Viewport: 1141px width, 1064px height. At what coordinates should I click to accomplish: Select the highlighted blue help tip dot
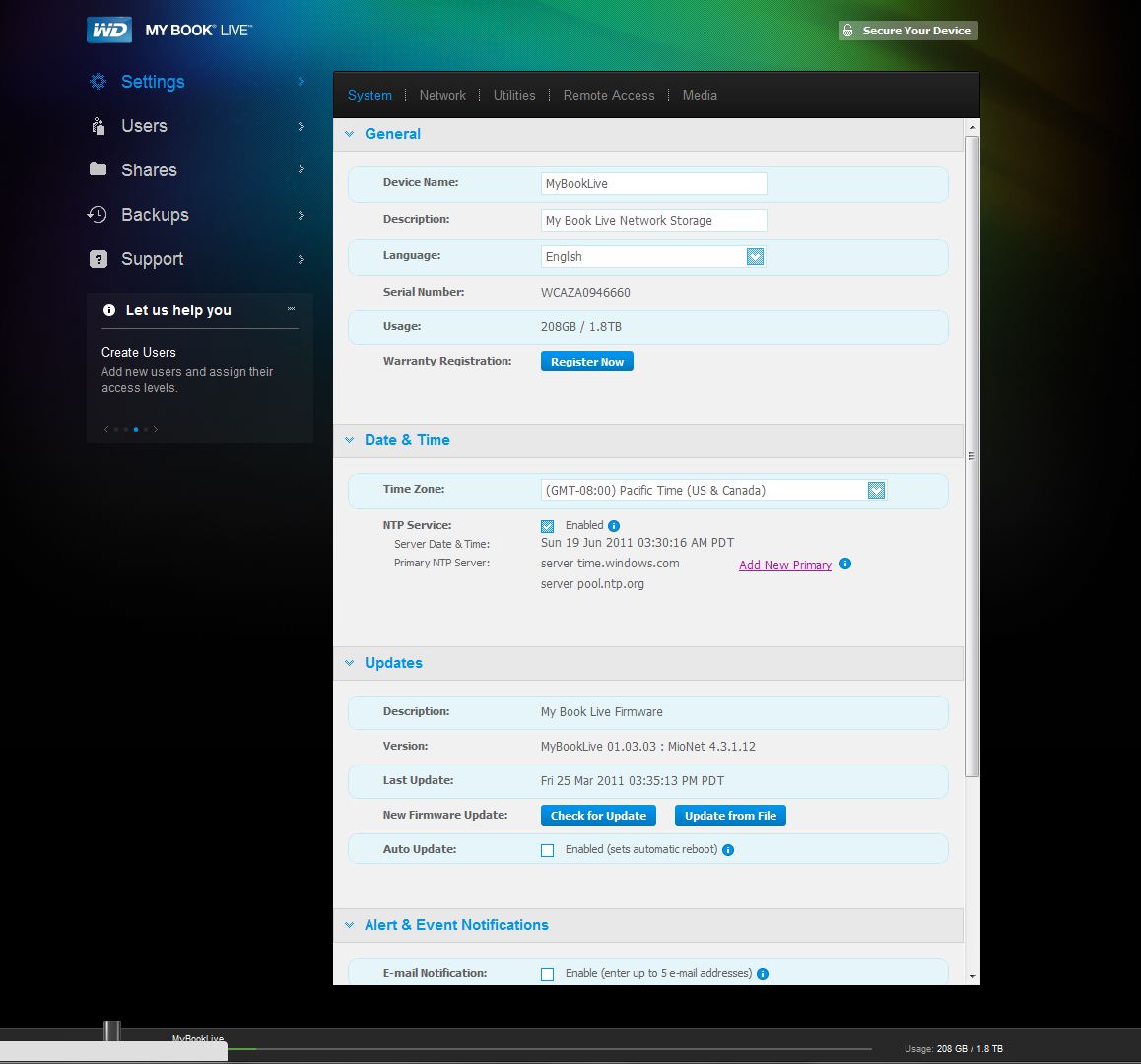coord(135,429)
